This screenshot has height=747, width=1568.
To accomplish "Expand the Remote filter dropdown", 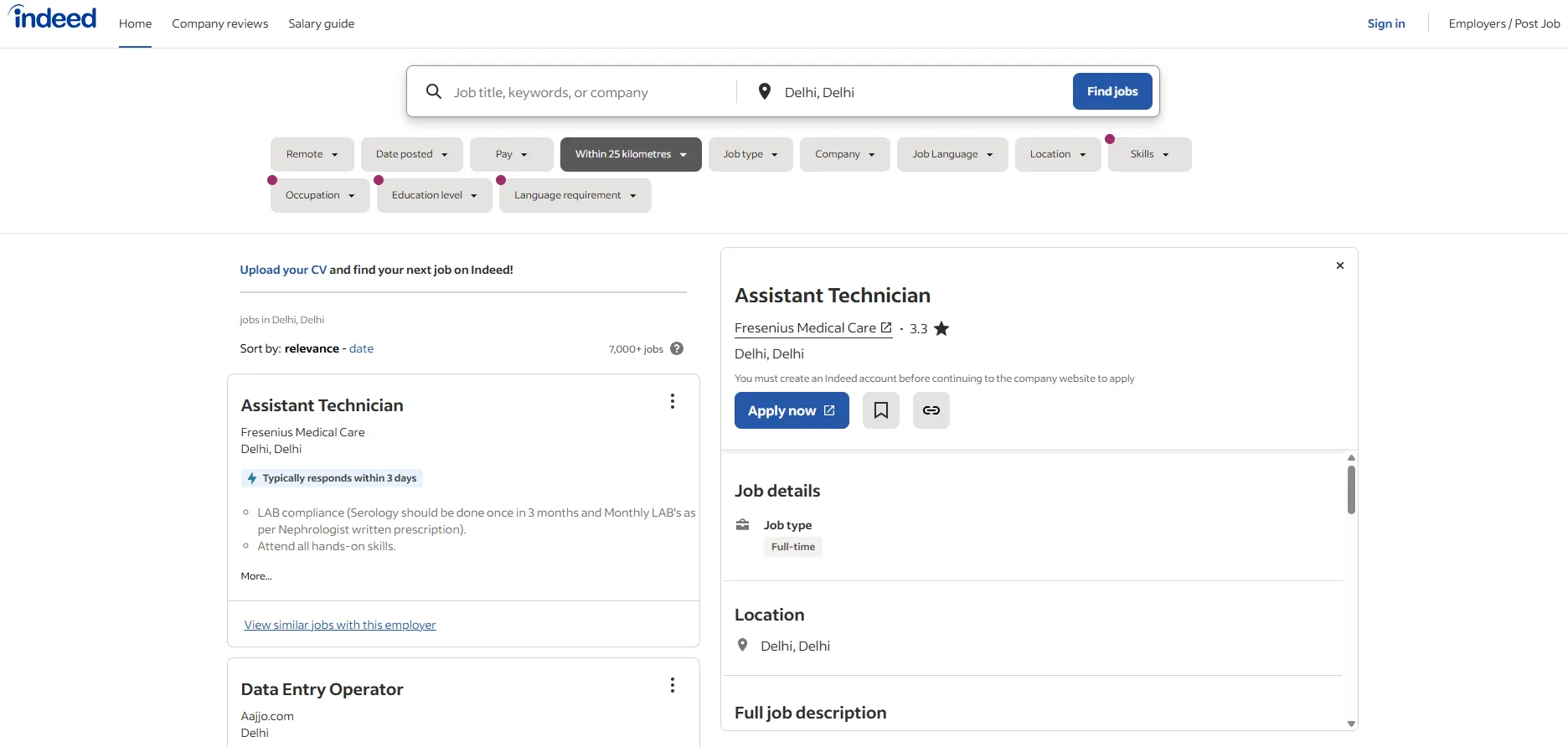I will point(312,154).
